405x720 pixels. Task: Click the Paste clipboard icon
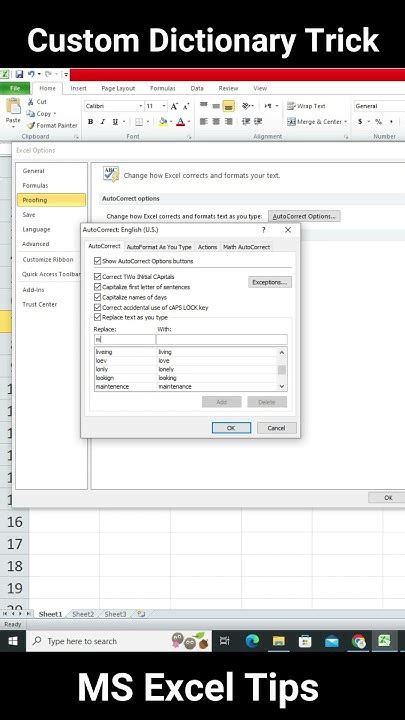(x=13, y=107)
